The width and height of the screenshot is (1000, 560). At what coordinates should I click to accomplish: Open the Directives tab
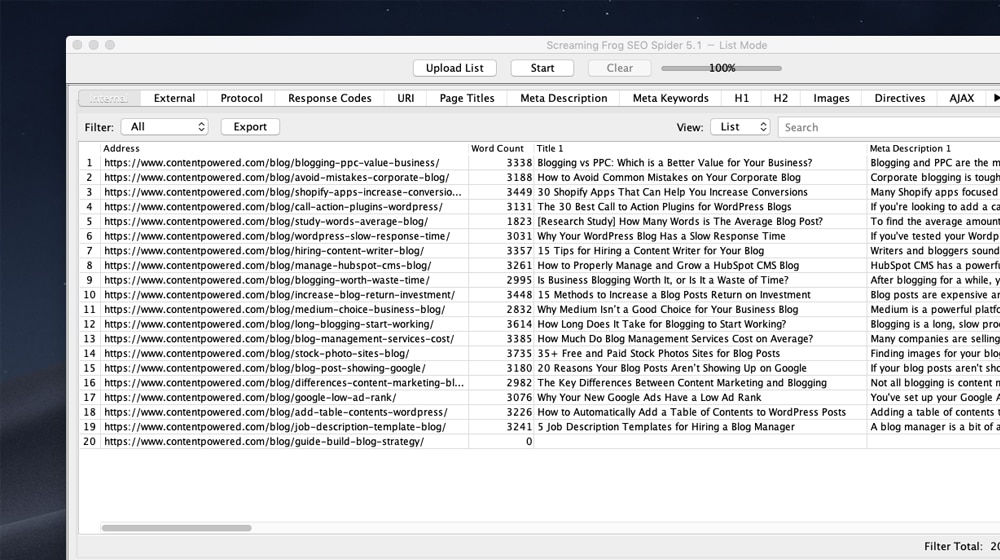pos(899,98)
